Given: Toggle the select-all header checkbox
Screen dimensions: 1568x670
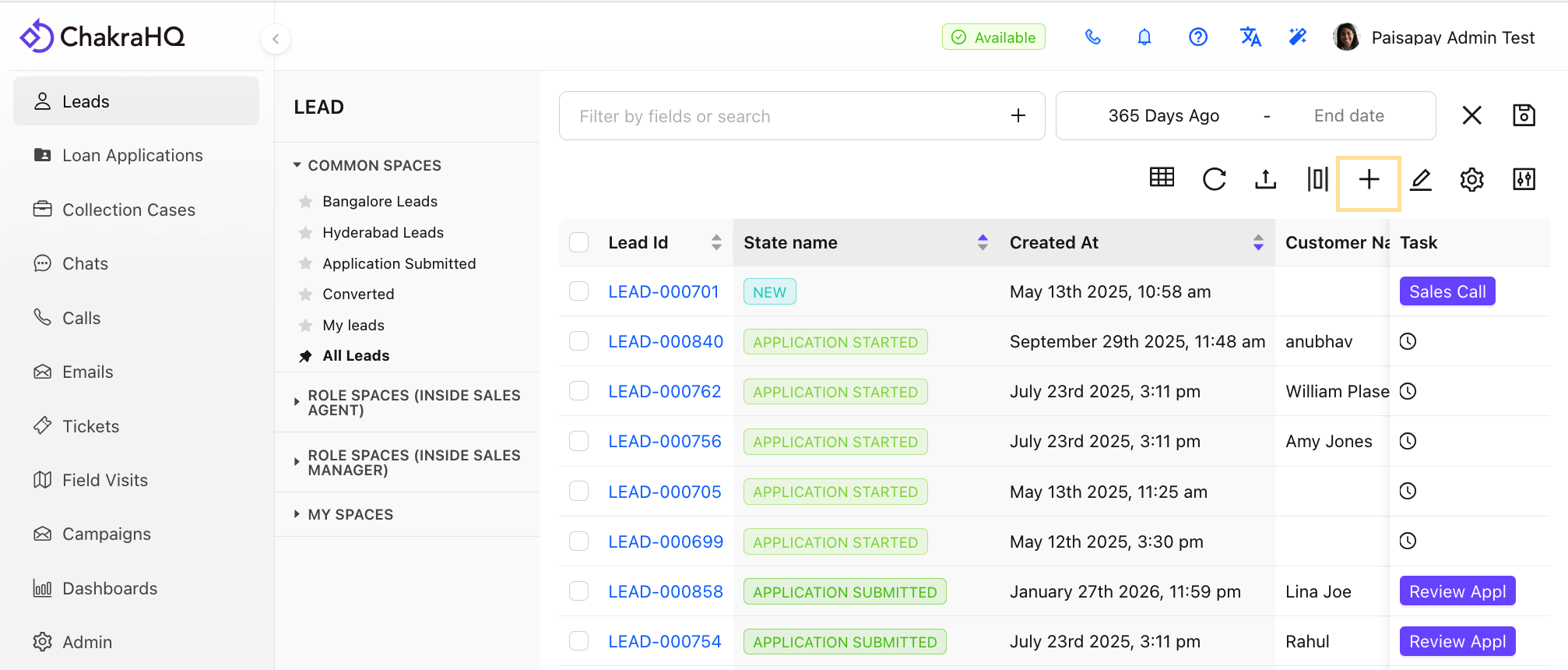Looking at the screenshot, I should pyautogui.click(x=578, y=242).
